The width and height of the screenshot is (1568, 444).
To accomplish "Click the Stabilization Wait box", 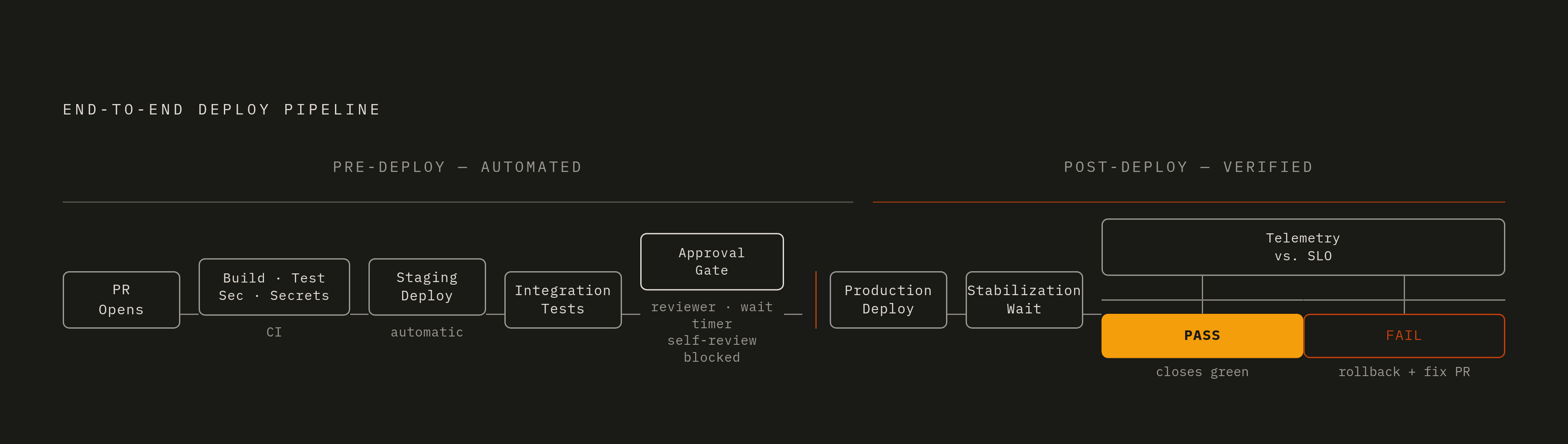I will (x=1024, y=300).
